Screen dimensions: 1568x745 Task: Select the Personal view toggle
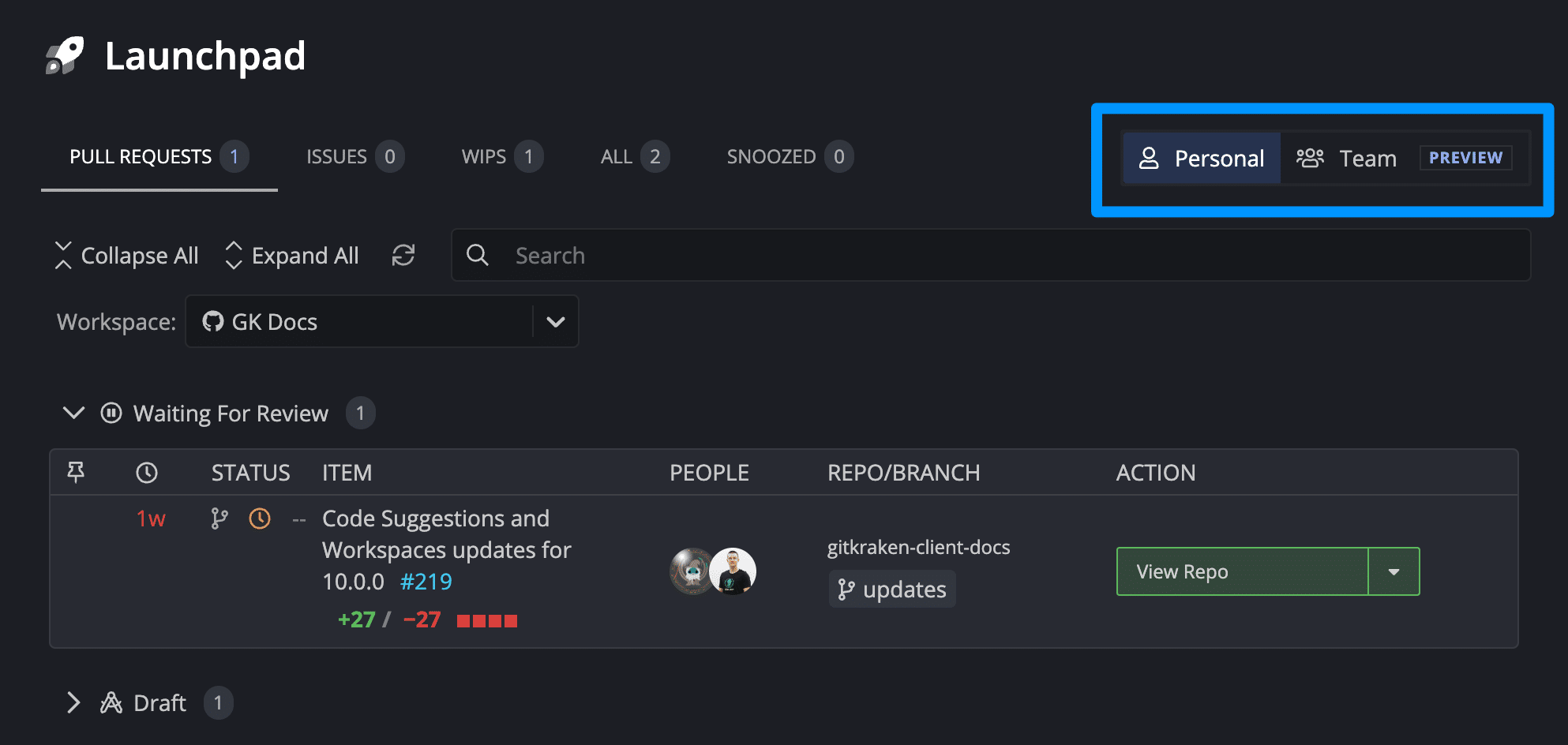click(x=1201, y=158)
